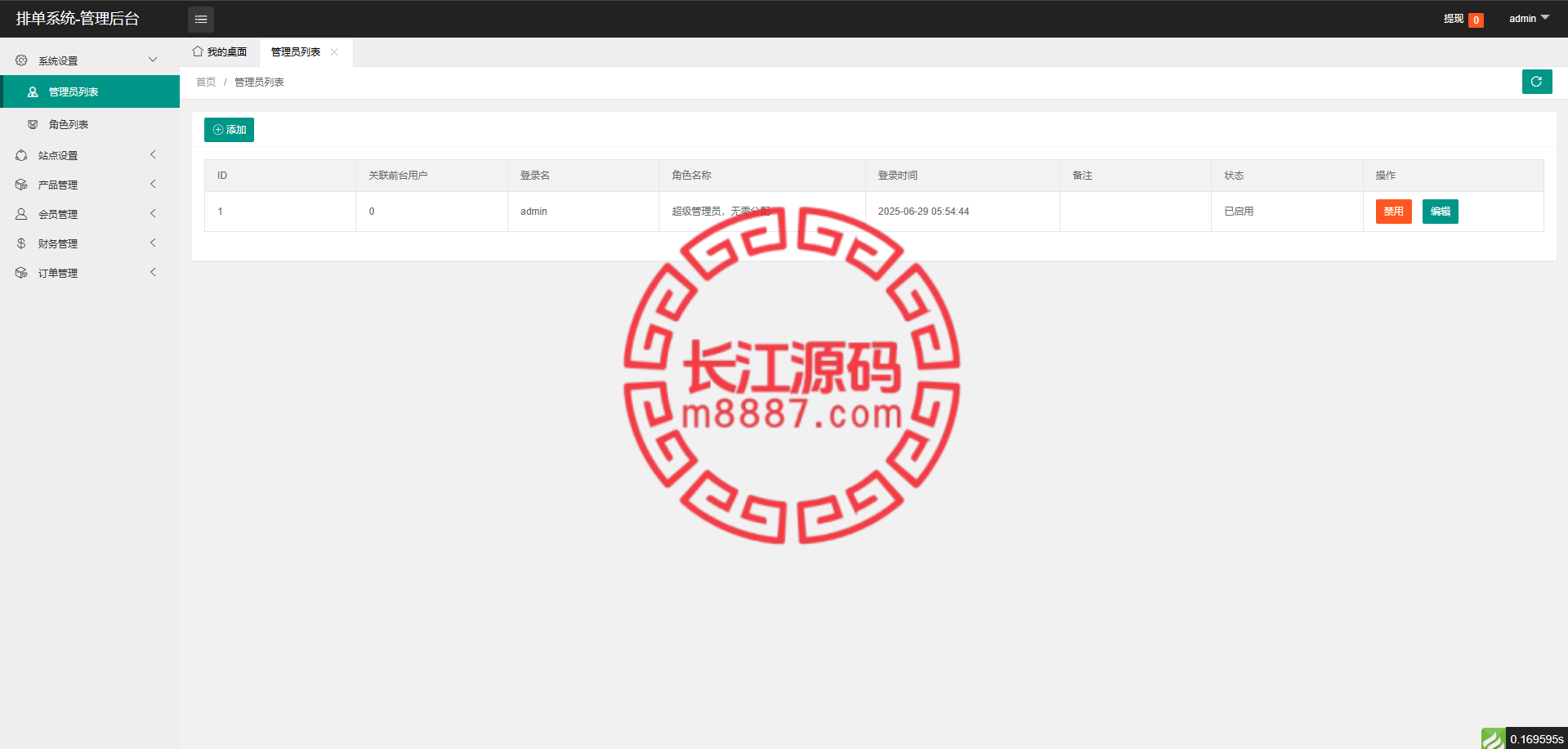Click the 角色列表 icon in sidebar

(33, 124)
